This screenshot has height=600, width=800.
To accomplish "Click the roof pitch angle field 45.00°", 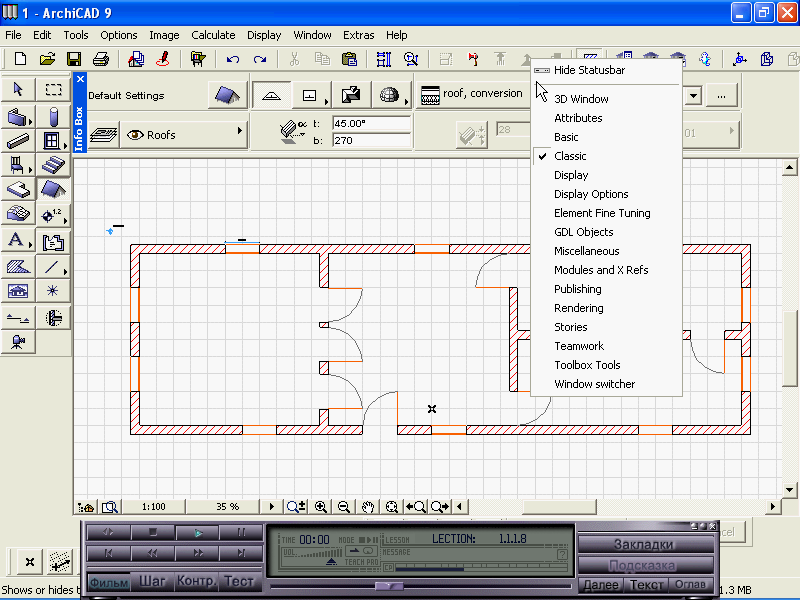I will pyautogui.click(x=371, y=123).
